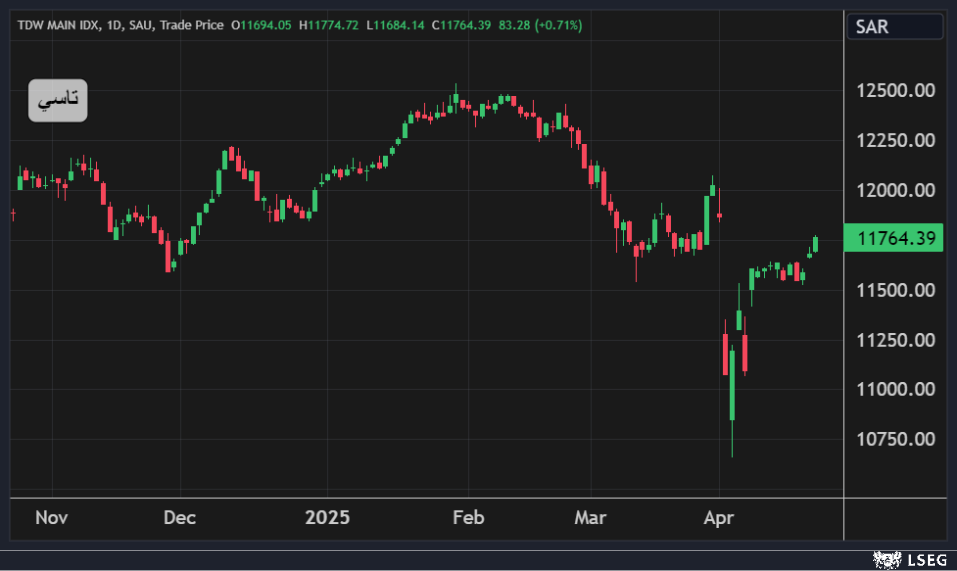Click the تاسي label button
Viewport: 957px width, 571px height.
tap(58, 101)
